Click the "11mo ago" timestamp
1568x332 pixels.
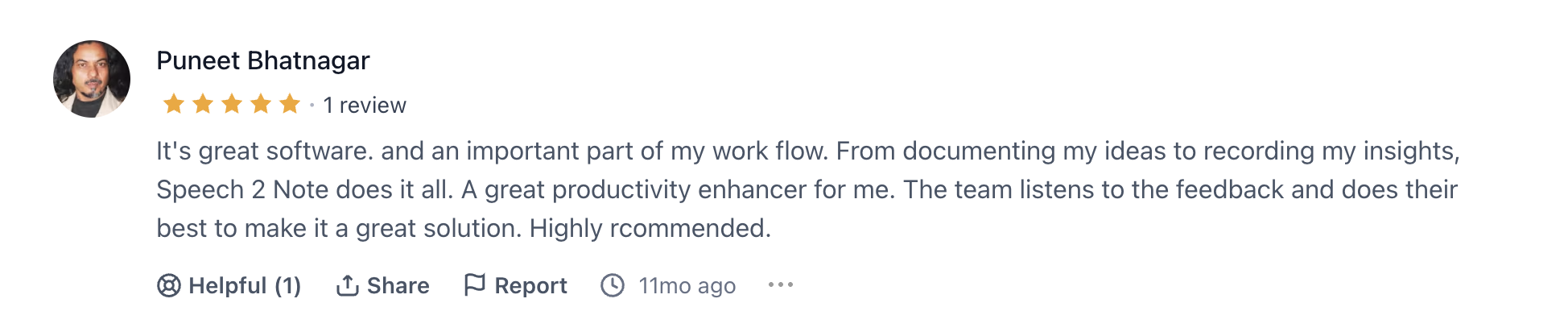tap(687, 285)
